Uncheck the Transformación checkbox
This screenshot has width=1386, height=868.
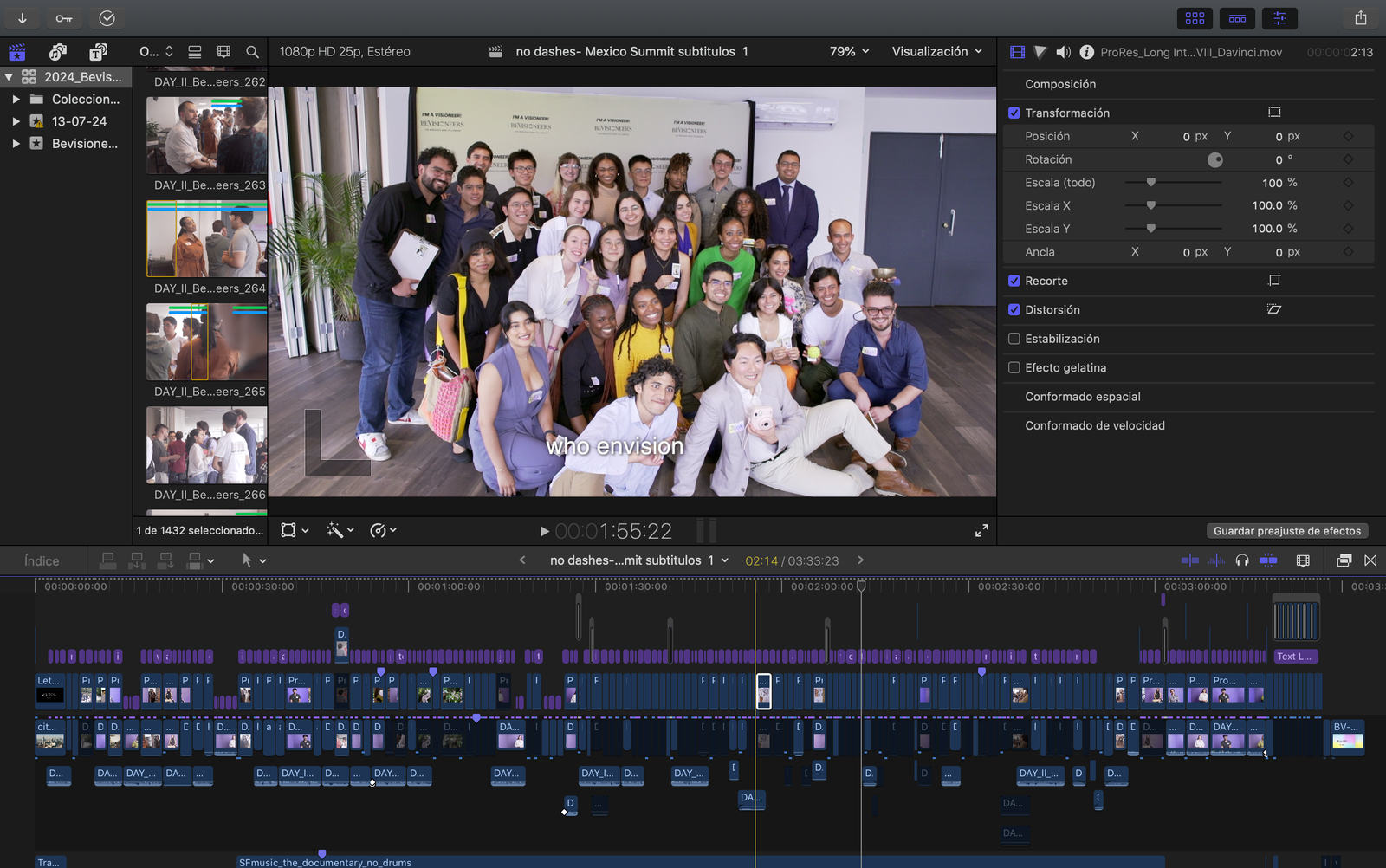pos(1014,113)
